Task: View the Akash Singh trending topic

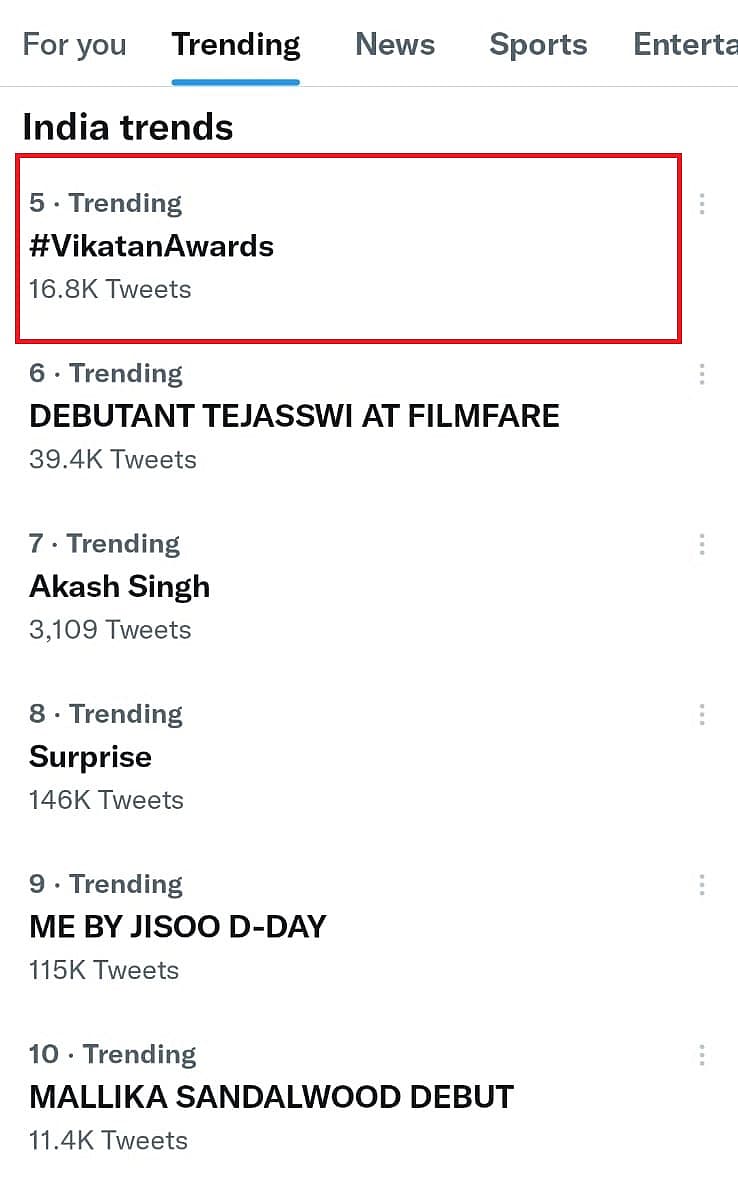Action: coord(120,586)
